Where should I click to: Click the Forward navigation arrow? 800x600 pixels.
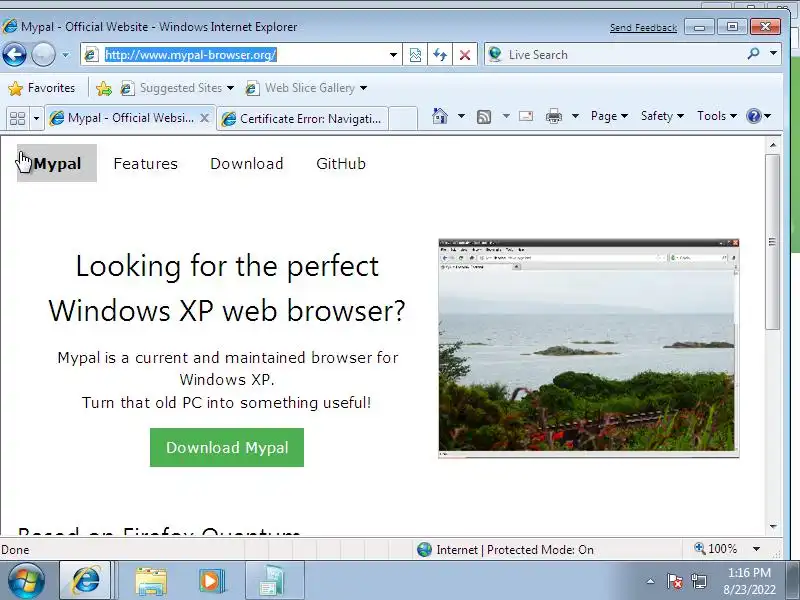click(x=43, y=55)
